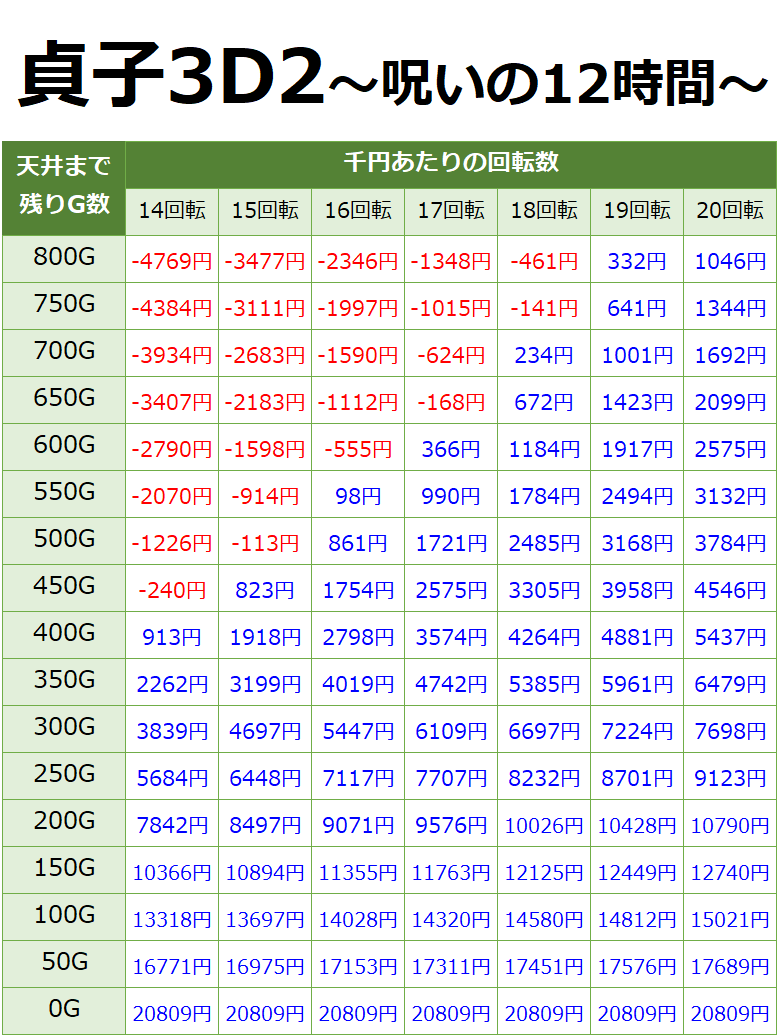777x1035 pixels.
Task: Click the -4769円 cell
Action: [172, 261]
